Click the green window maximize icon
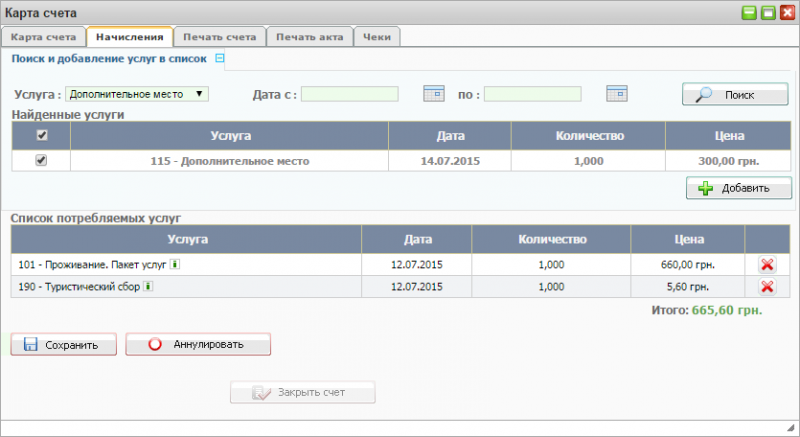 coord(768,13)
